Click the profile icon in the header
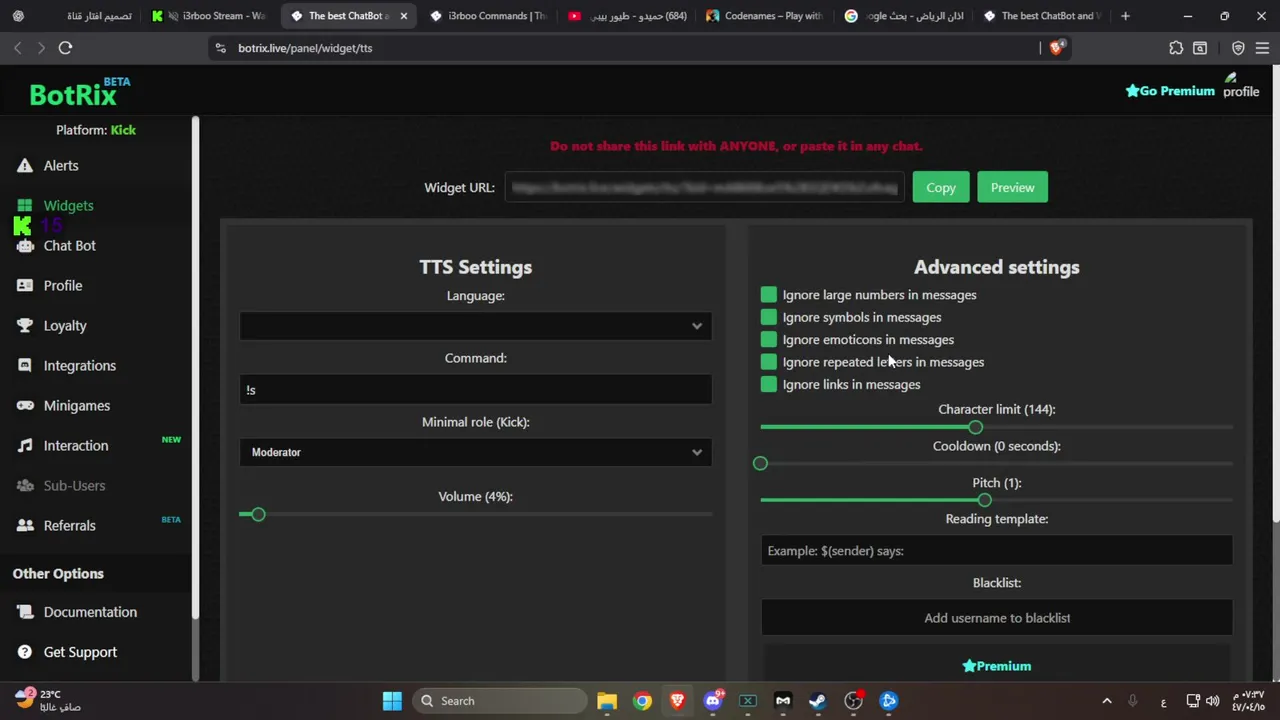The height and width of the screenshot is (720, 1280). pos(1240,85)
